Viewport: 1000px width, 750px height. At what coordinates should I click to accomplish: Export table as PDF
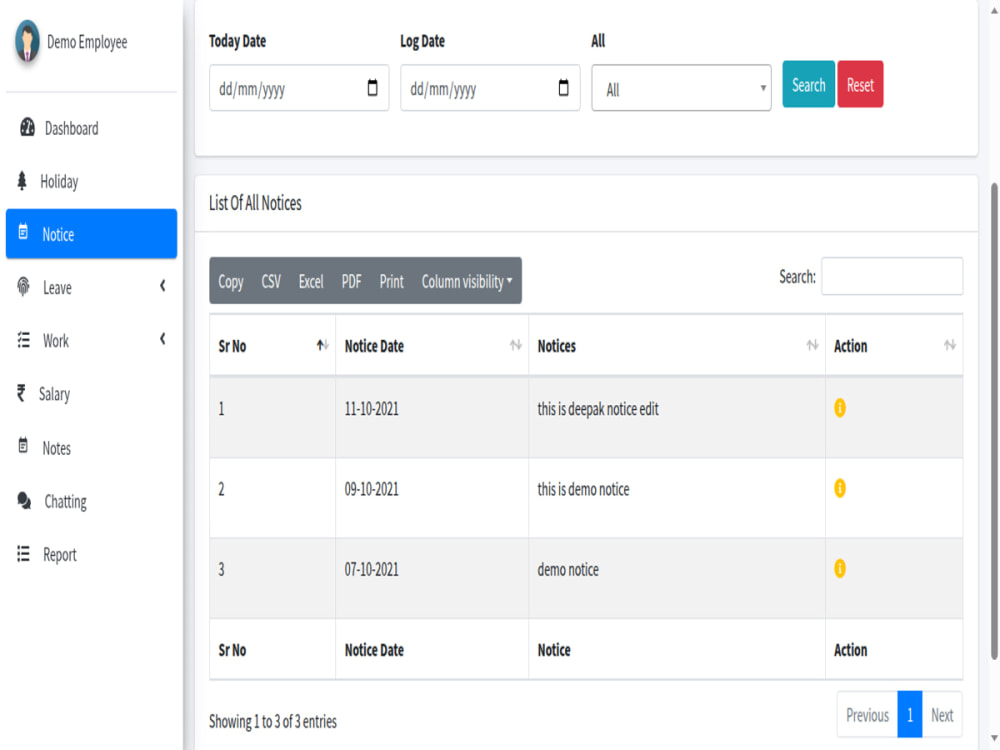(x=351, y=281)
